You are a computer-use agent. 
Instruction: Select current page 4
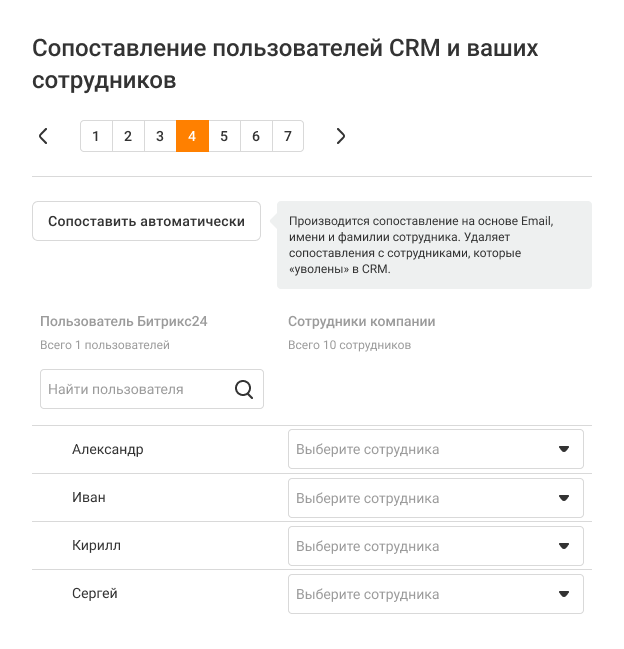[x=192, y=136]
